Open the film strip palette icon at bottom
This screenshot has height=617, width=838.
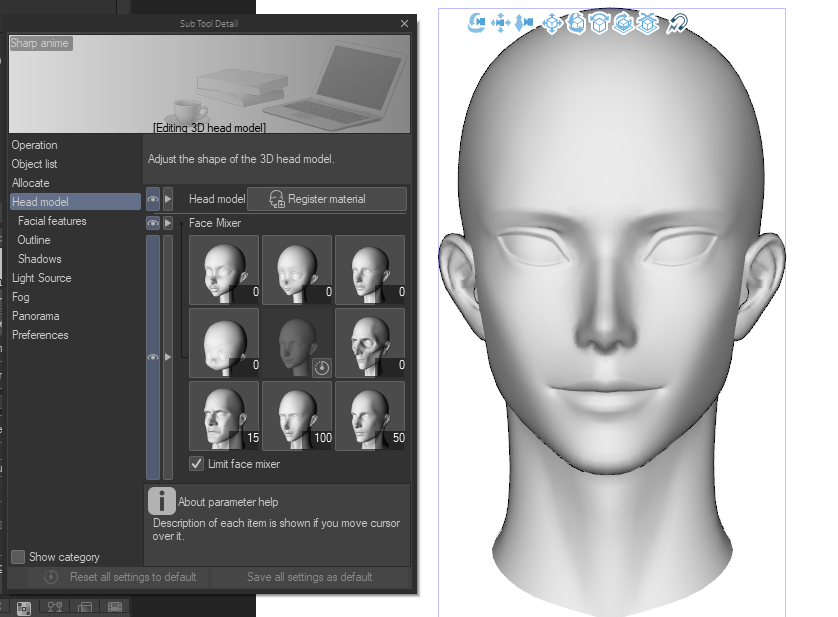115,607
